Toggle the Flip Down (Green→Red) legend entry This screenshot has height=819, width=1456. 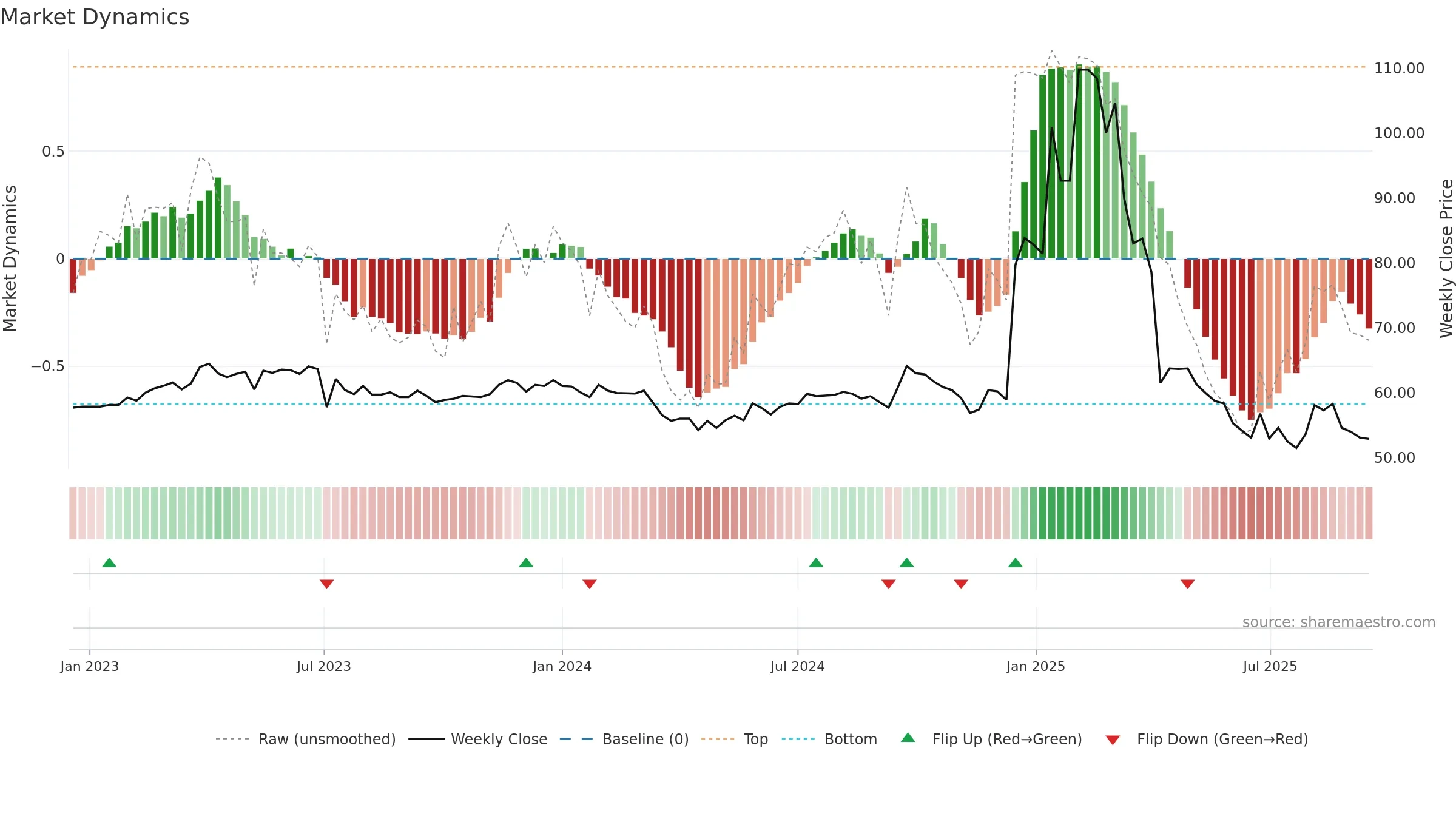(x=1206, y=739)
